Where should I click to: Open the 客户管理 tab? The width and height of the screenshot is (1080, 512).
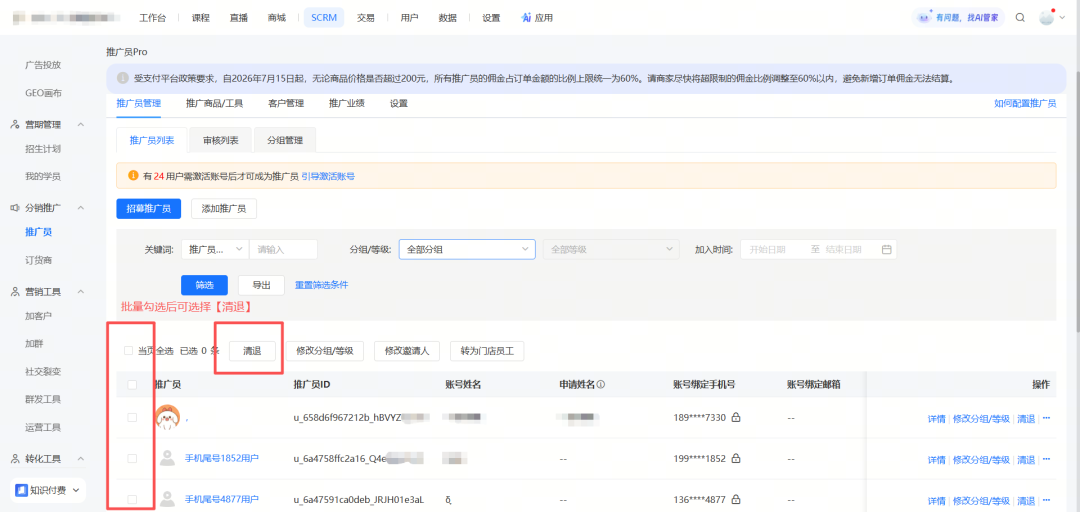click(x=286, y=103)
